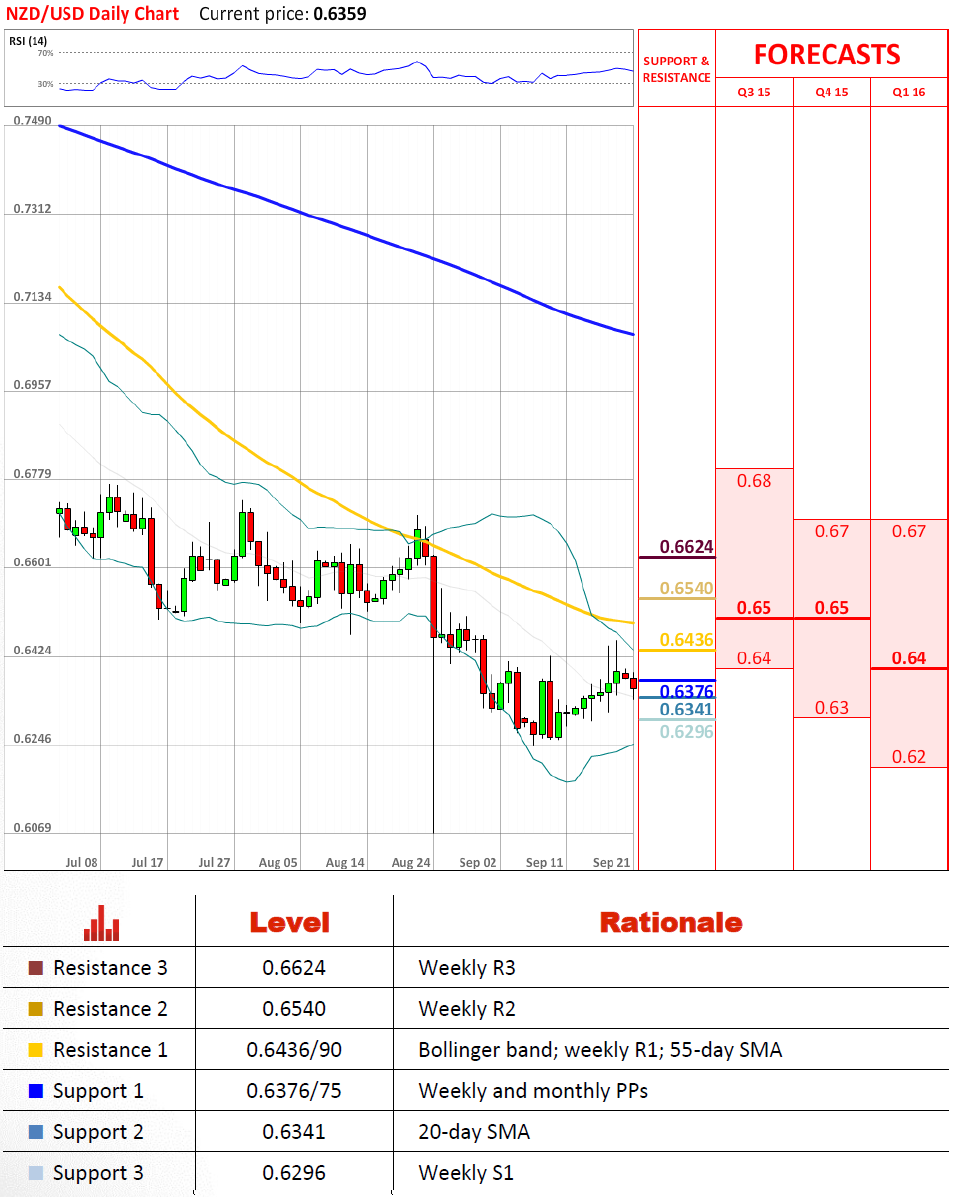Click the Rationale table column header
The image size is (957, 1197).
[671, 923]
